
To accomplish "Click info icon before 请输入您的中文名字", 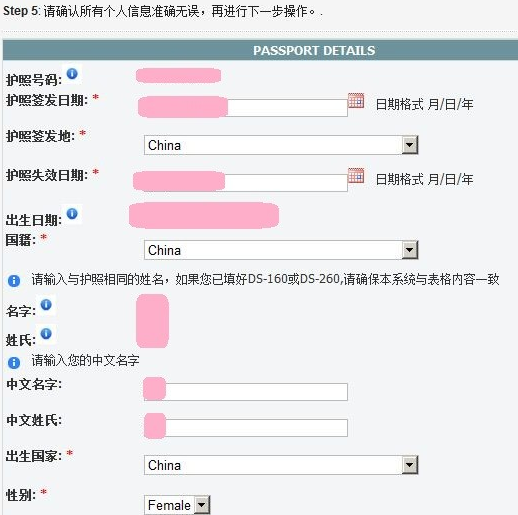I will point(14,363).
